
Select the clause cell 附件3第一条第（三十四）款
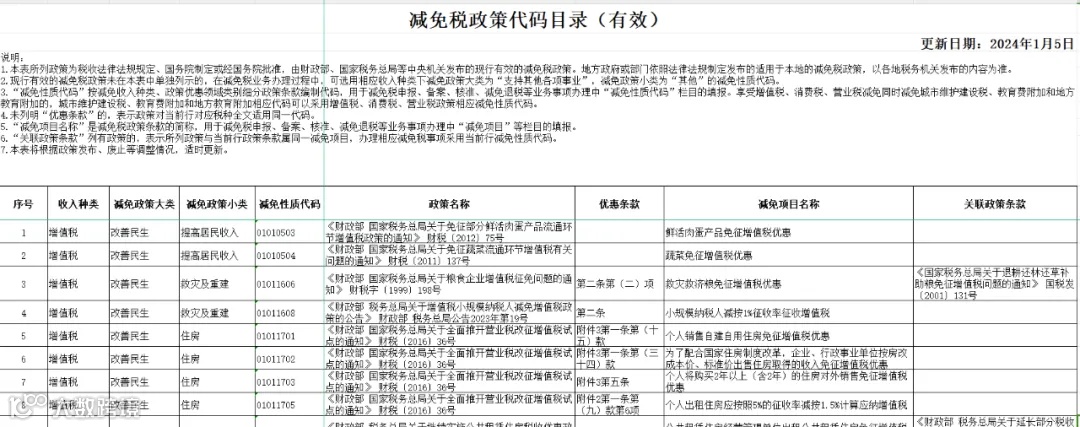(x=619, y=359)
